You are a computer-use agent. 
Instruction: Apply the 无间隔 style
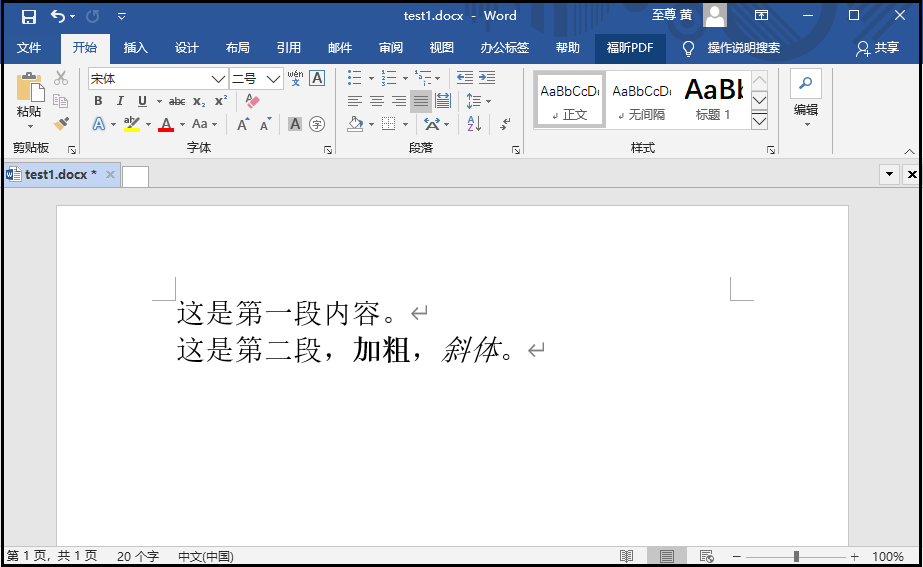tap(642, 101)
